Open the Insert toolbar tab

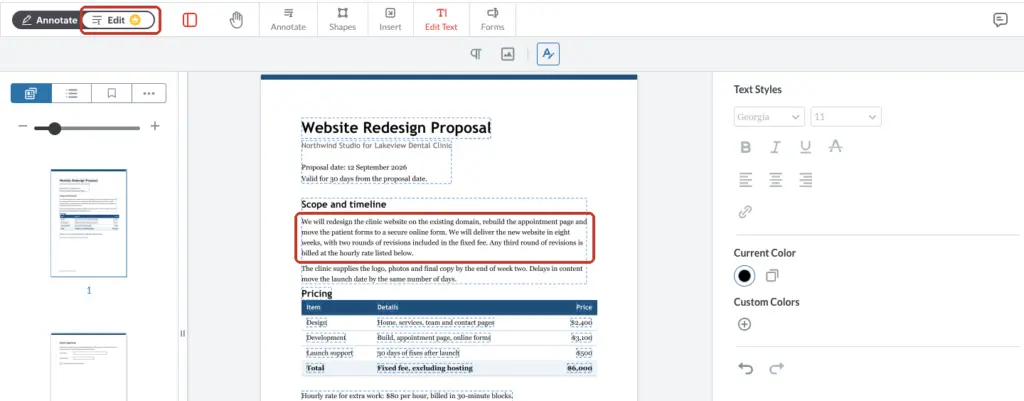point(390,20)
